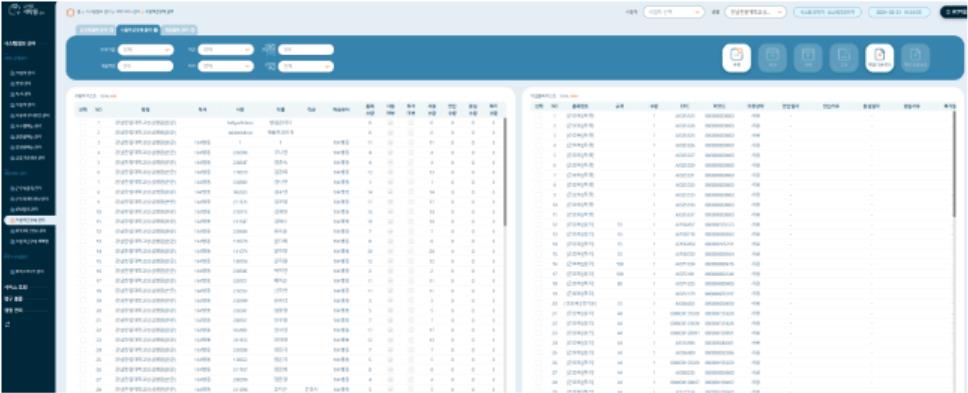Click the first white action button with orange dot
Screen dimensions: 968x393
736,58
